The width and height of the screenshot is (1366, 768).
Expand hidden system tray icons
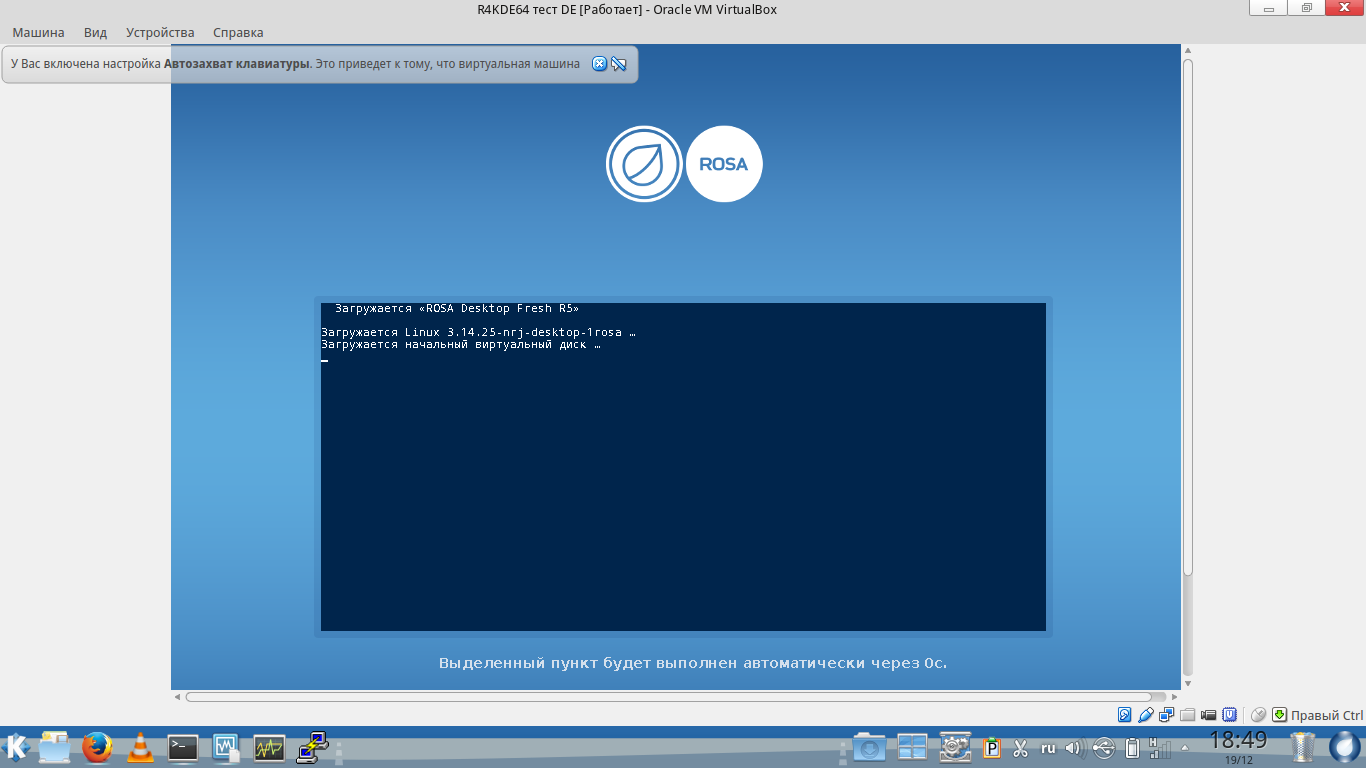(x=1186, y=747)
